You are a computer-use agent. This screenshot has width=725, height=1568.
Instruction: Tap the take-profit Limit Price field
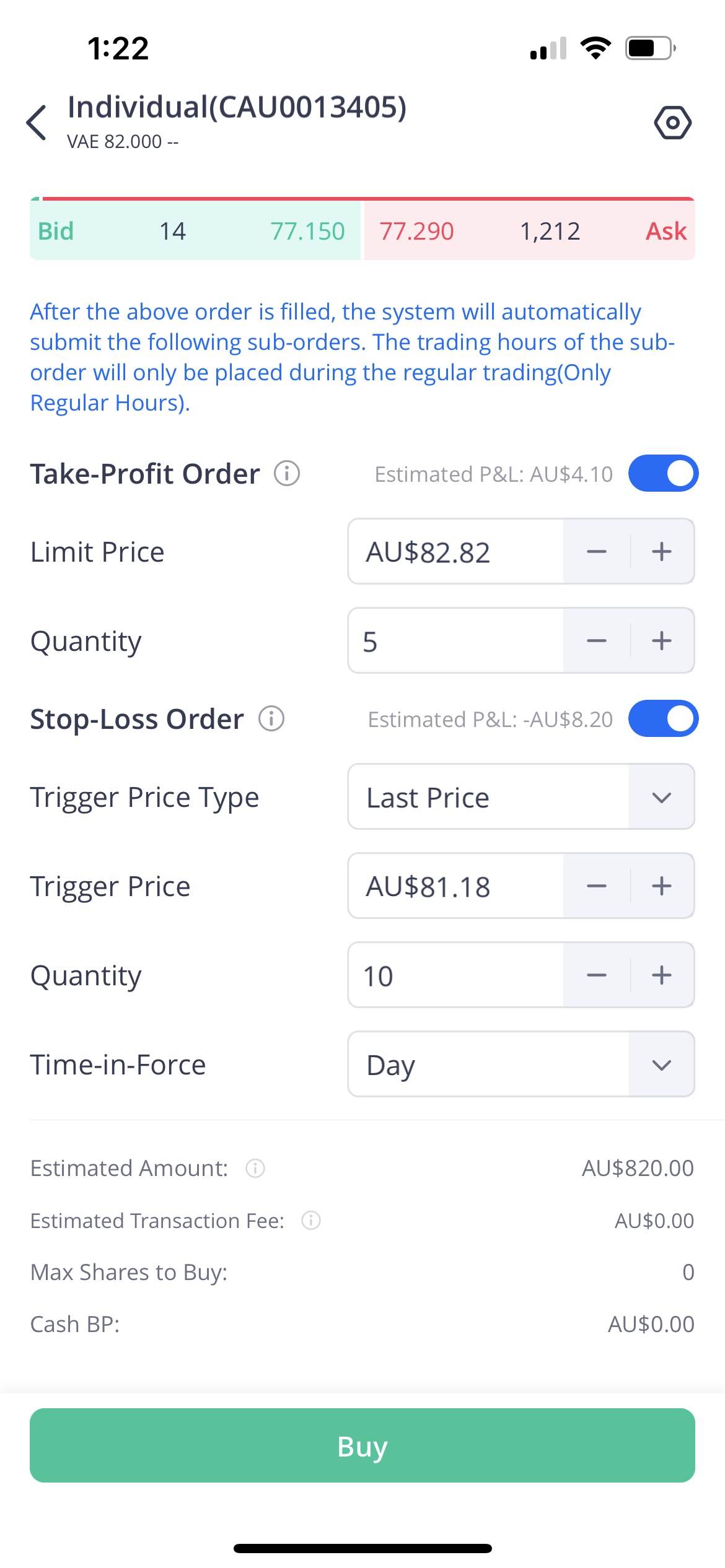(x=455, y=552)
